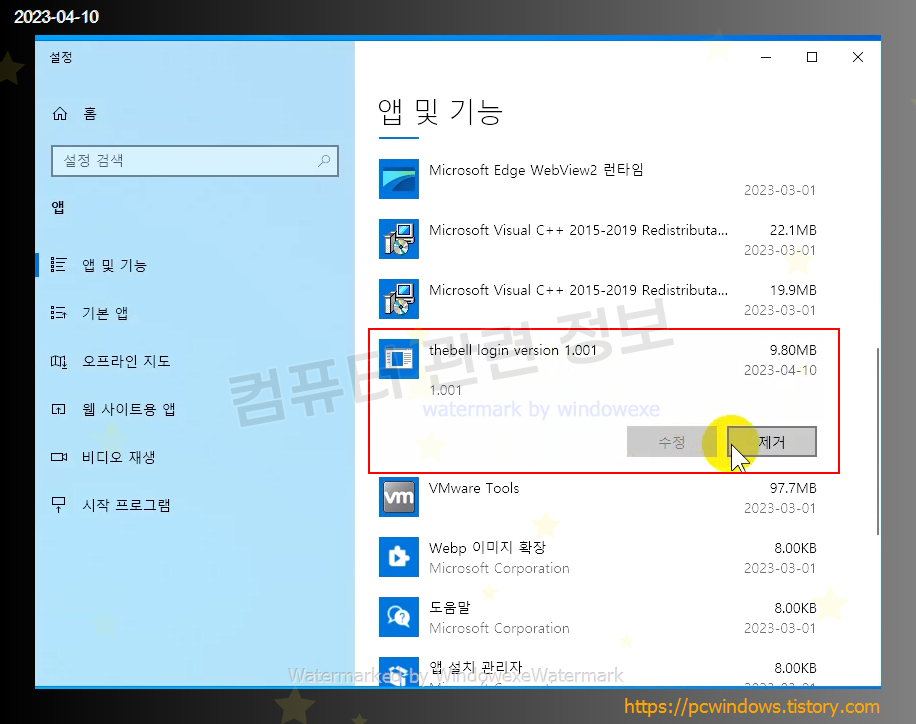The image size is (916, 724).
Task: Click the Microsoft Edge WebView2 app icon
Action: click(x=398, y=179)
